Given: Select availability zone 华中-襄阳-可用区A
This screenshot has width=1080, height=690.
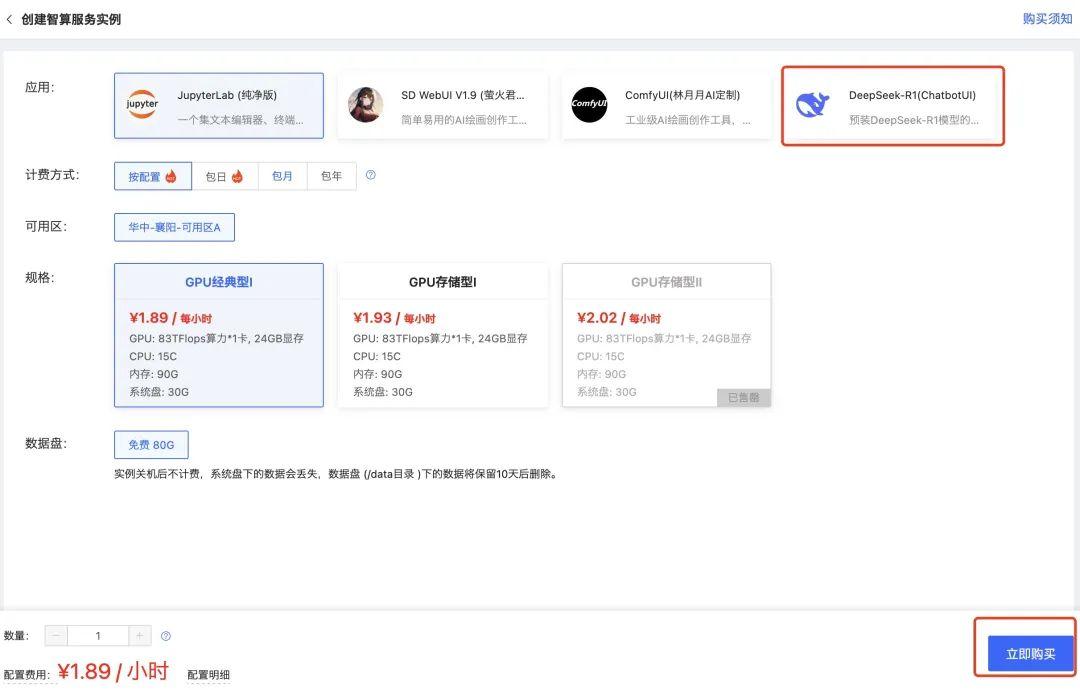Looking at the screenshot, I should tap(174, 227).
